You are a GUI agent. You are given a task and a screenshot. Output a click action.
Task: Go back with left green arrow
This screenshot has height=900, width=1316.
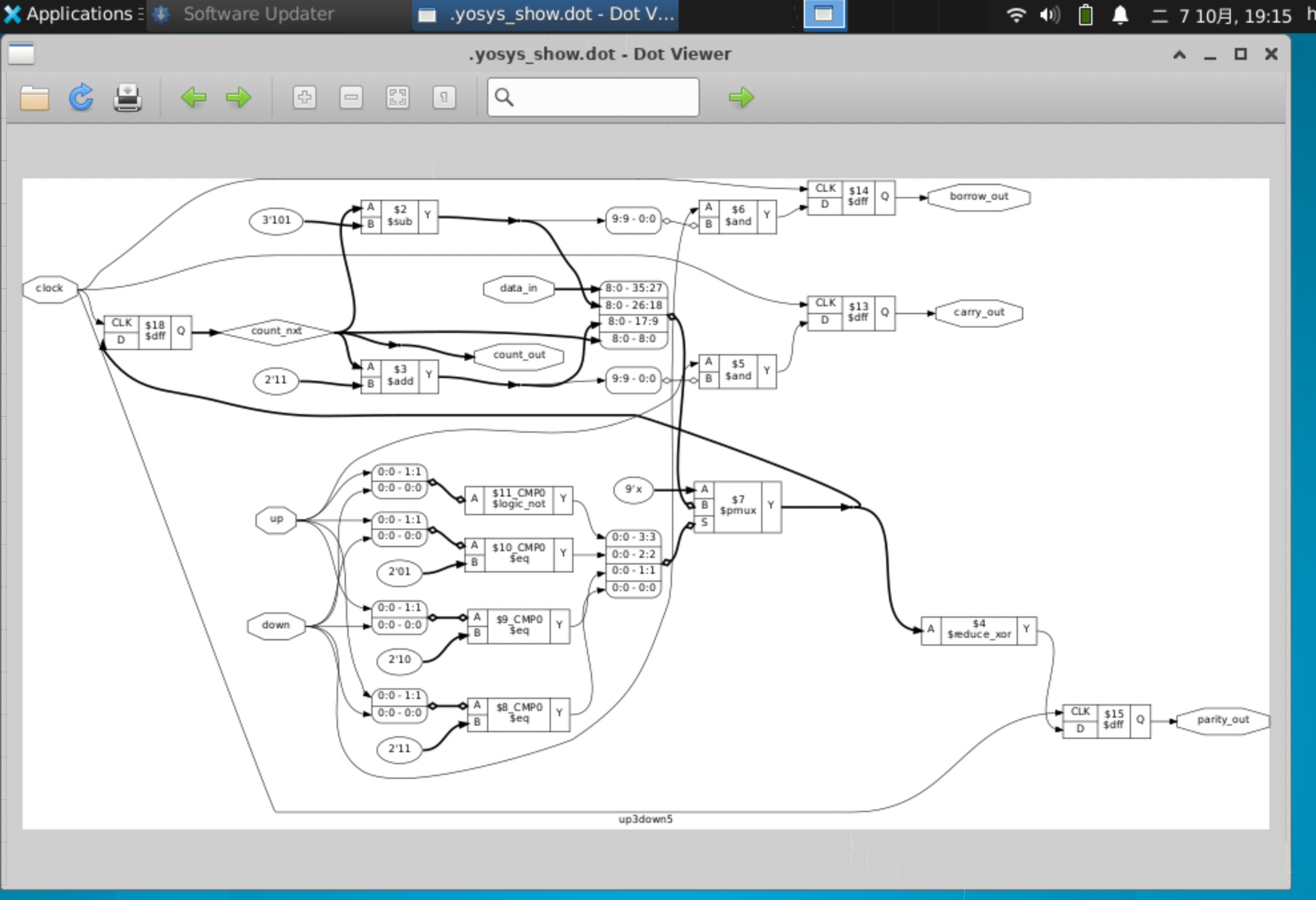tap(194, 98)
